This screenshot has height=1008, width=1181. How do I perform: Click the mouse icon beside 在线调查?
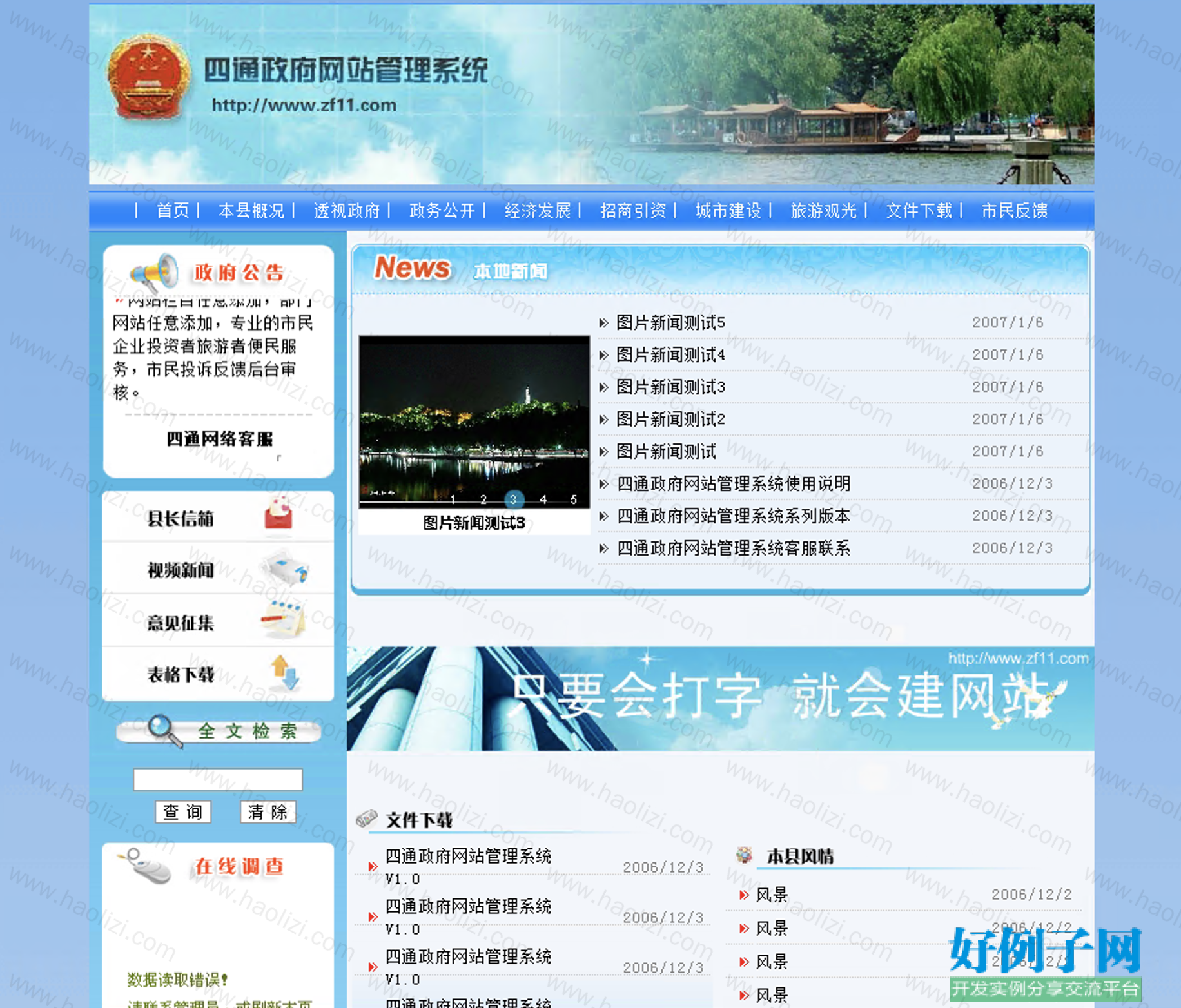point(144,866)
